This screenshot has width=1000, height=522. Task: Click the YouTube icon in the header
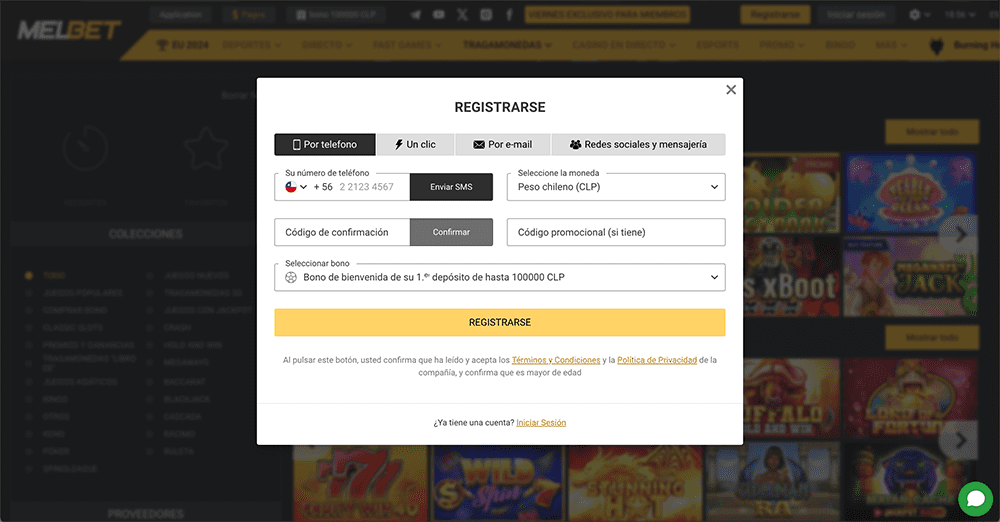click(439, 15)
